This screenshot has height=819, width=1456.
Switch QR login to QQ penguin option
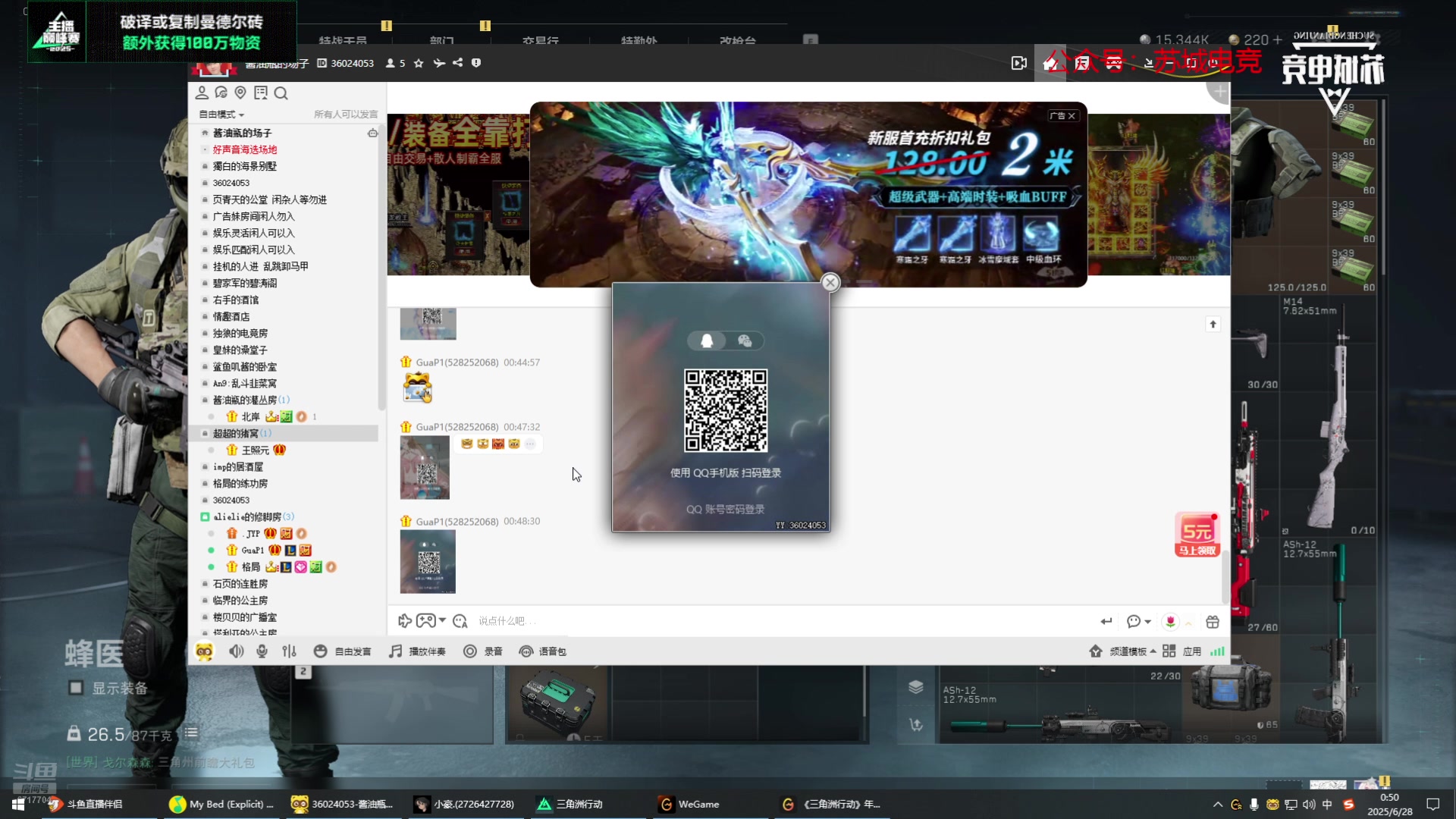pos(707,341)
